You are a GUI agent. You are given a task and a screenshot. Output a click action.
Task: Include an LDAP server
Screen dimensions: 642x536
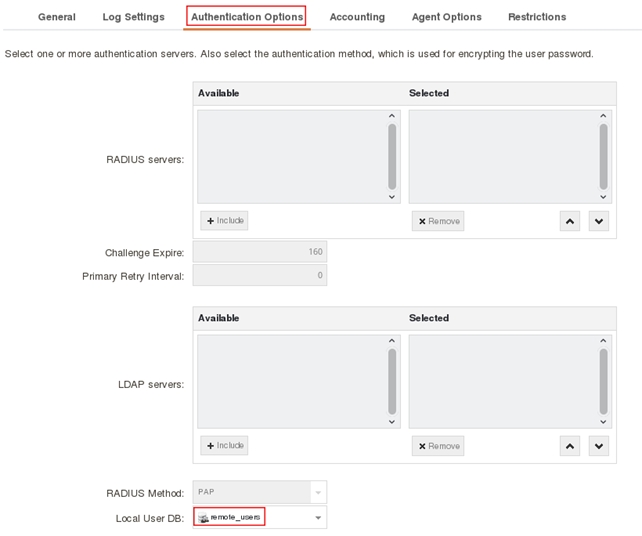click(x=224, y=446)
